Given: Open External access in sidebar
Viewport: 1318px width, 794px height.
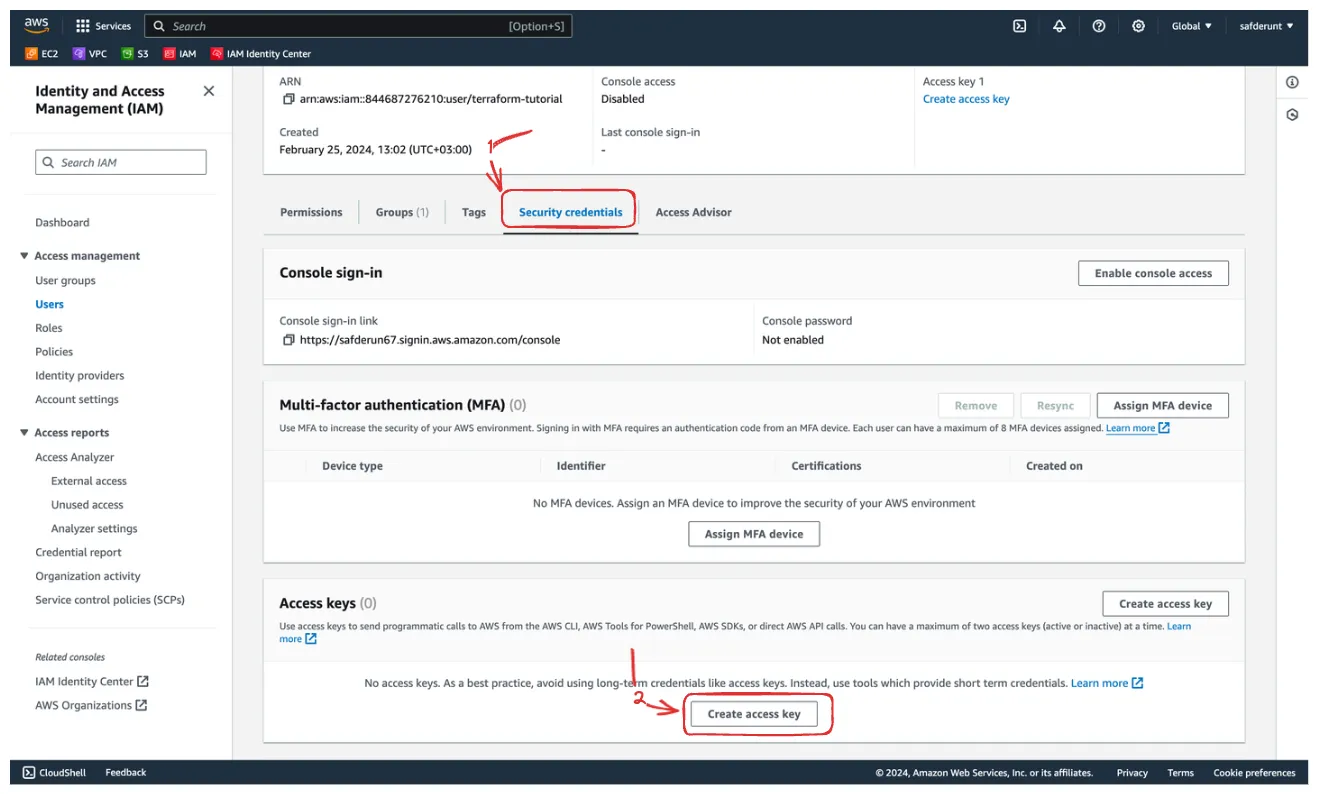Looking at the screenshot, I should [x=89, y=481].
